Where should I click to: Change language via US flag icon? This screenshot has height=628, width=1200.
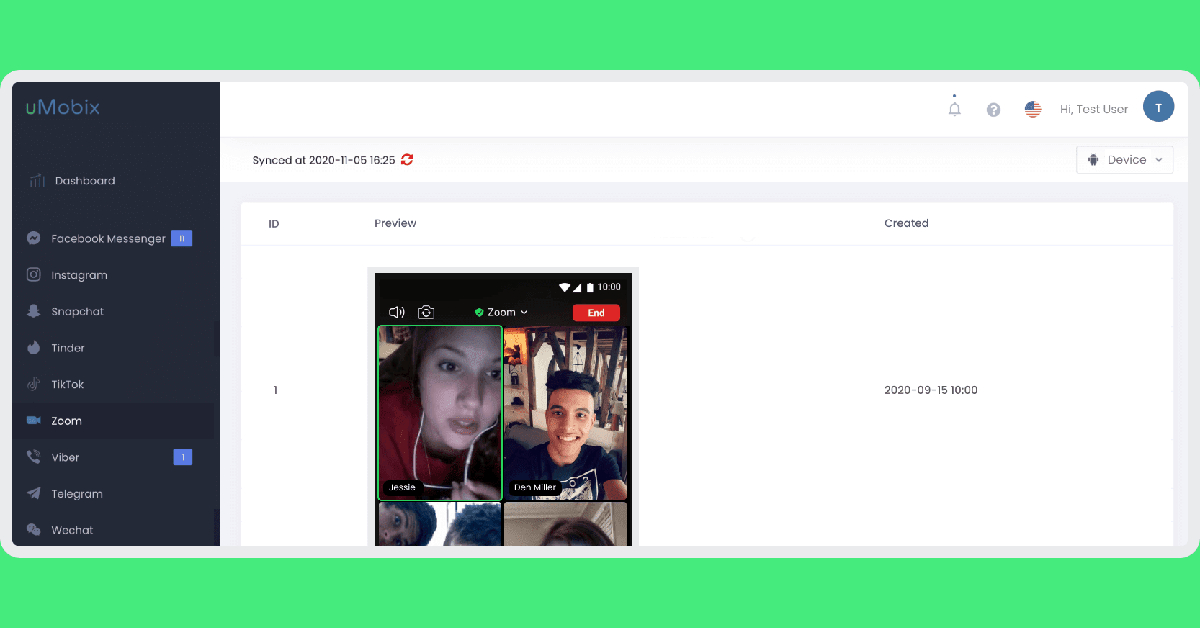[x=1033, y=110]
